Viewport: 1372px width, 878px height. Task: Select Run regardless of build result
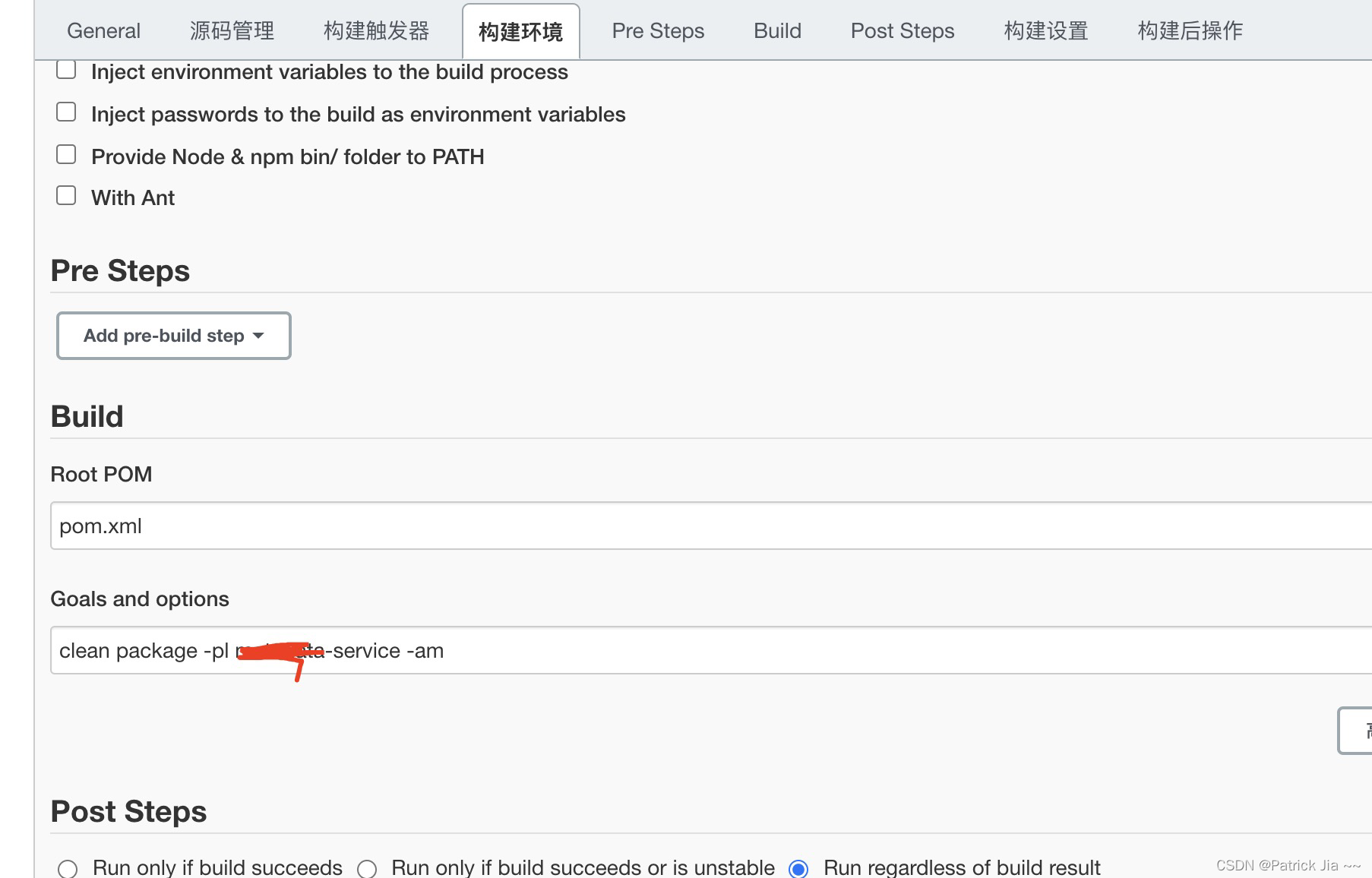coord(798,868)
